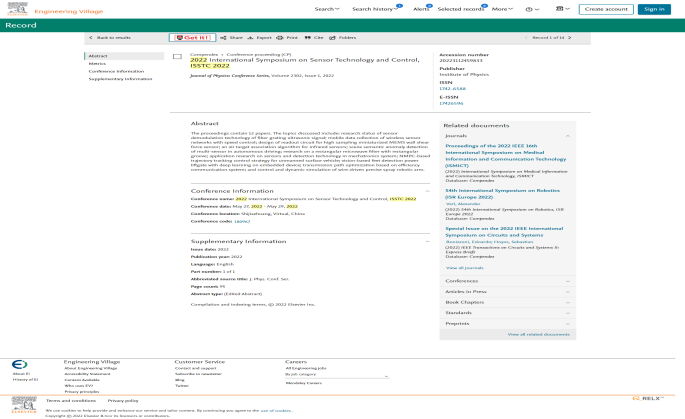The width and height of the screenshot is (685, 419).
Task: Go to next record arrow
Action: 572,36
